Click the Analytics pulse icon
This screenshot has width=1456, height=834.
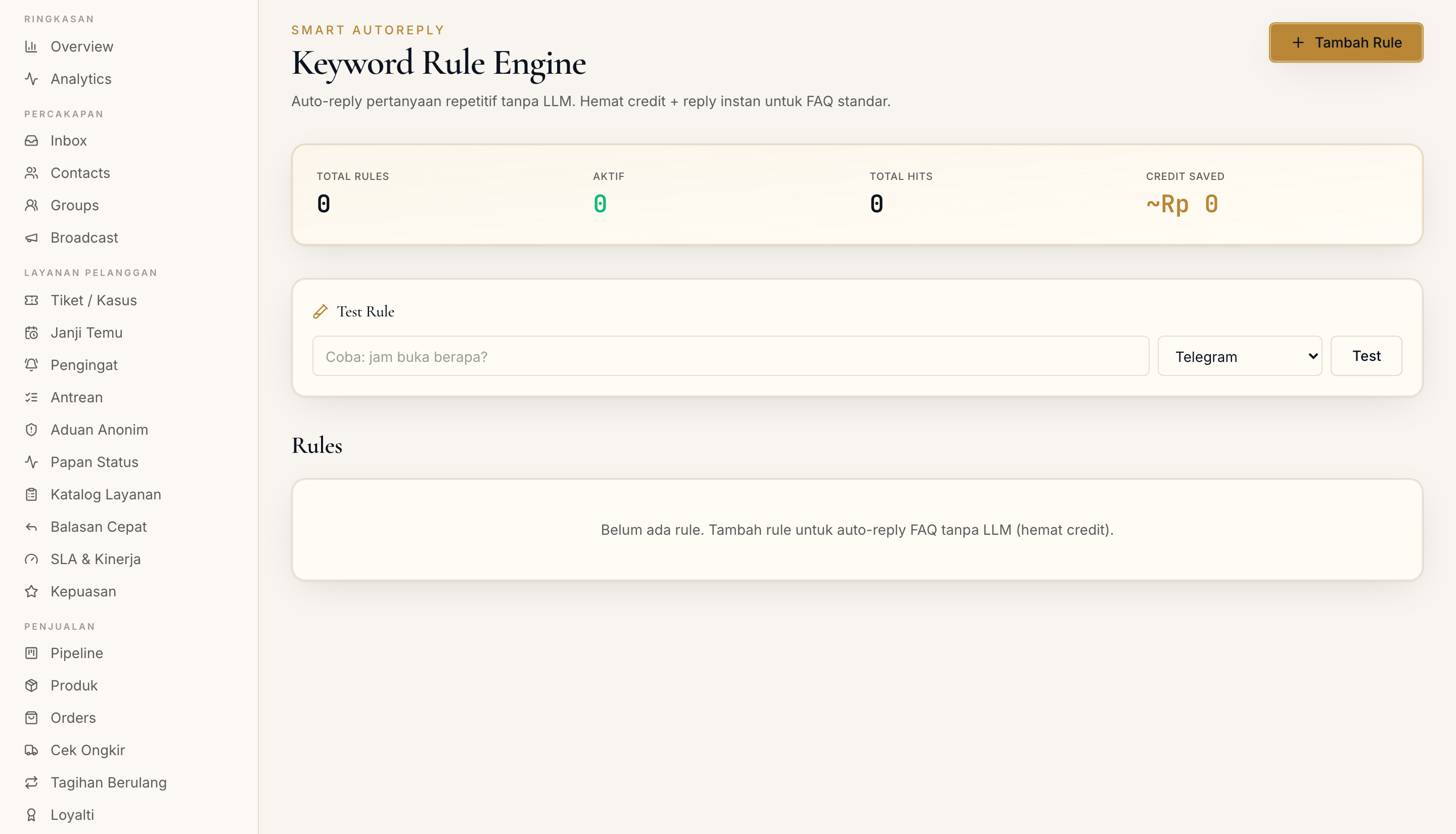[x=31, y=79]
